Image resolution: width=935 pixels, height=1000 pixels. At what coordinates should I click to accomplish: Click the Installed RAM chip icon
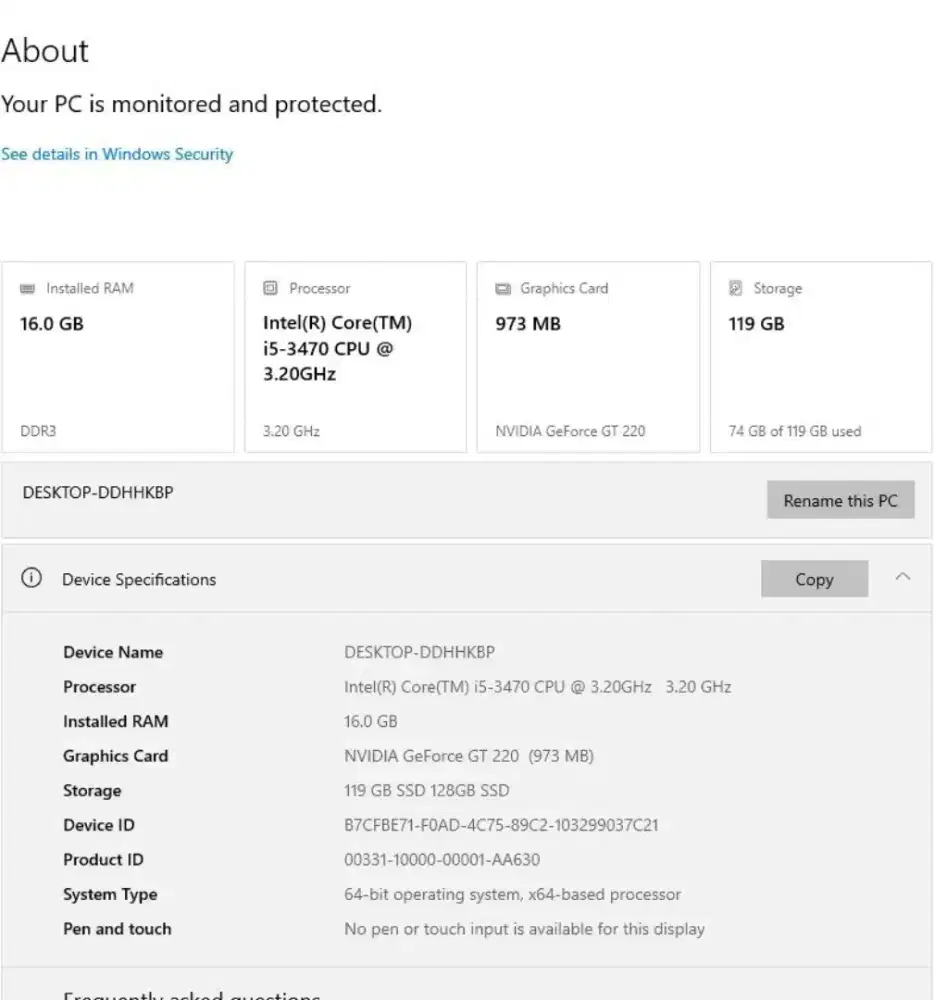point(27,288)
